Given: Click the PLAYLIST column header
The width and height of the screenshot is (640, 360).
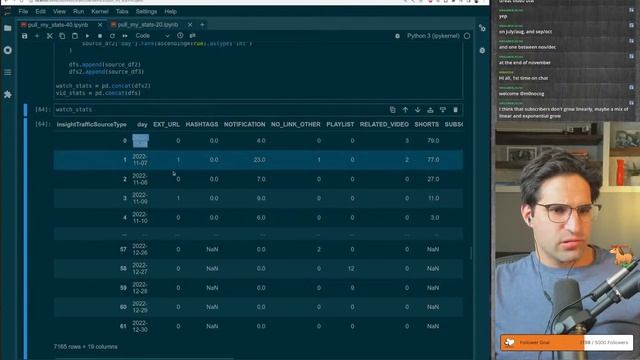Looking at the screenshot, I should pyautogui.click(x=340, y=124).
